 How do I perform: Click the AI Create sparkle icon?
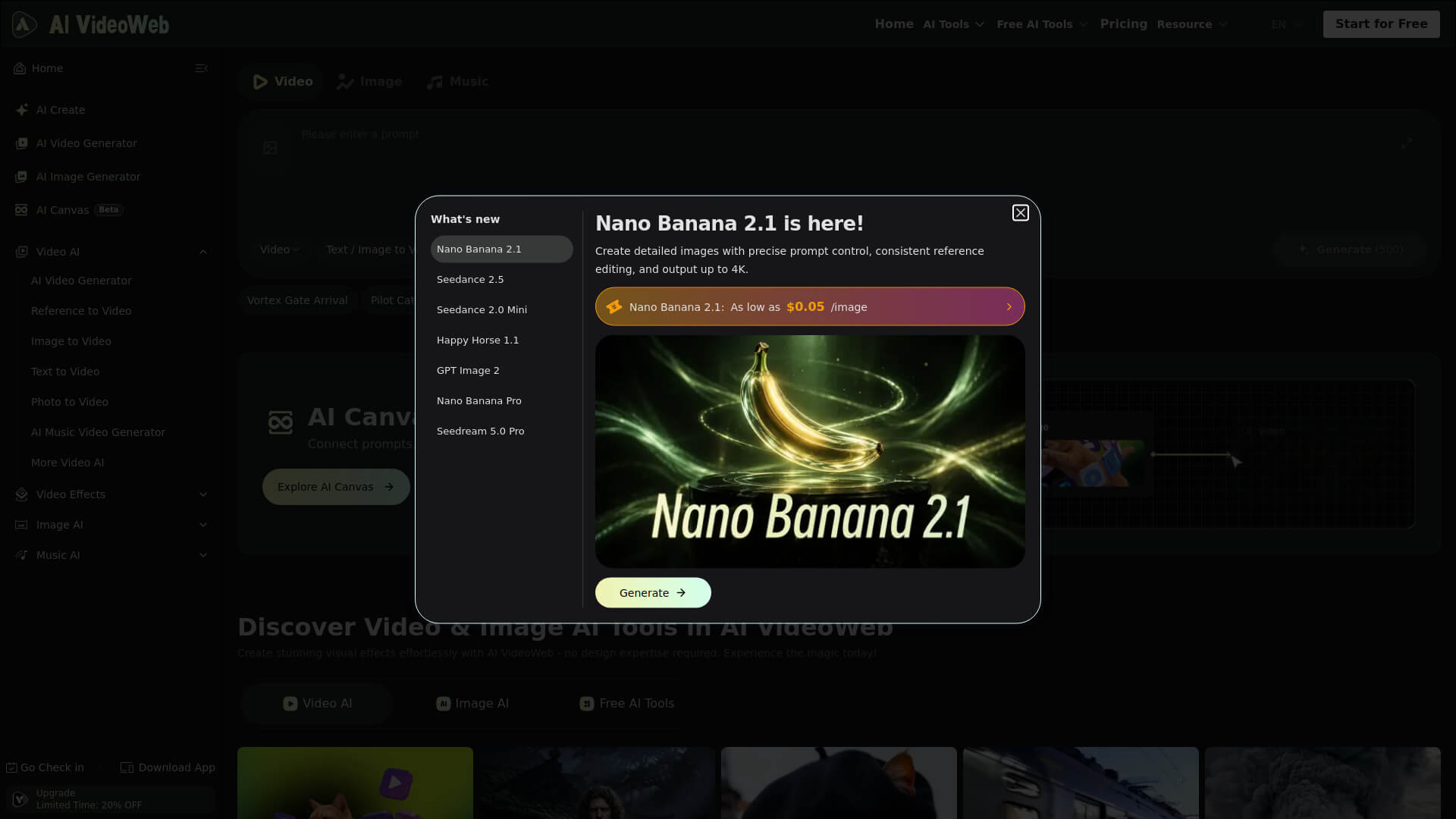point(22,110)
